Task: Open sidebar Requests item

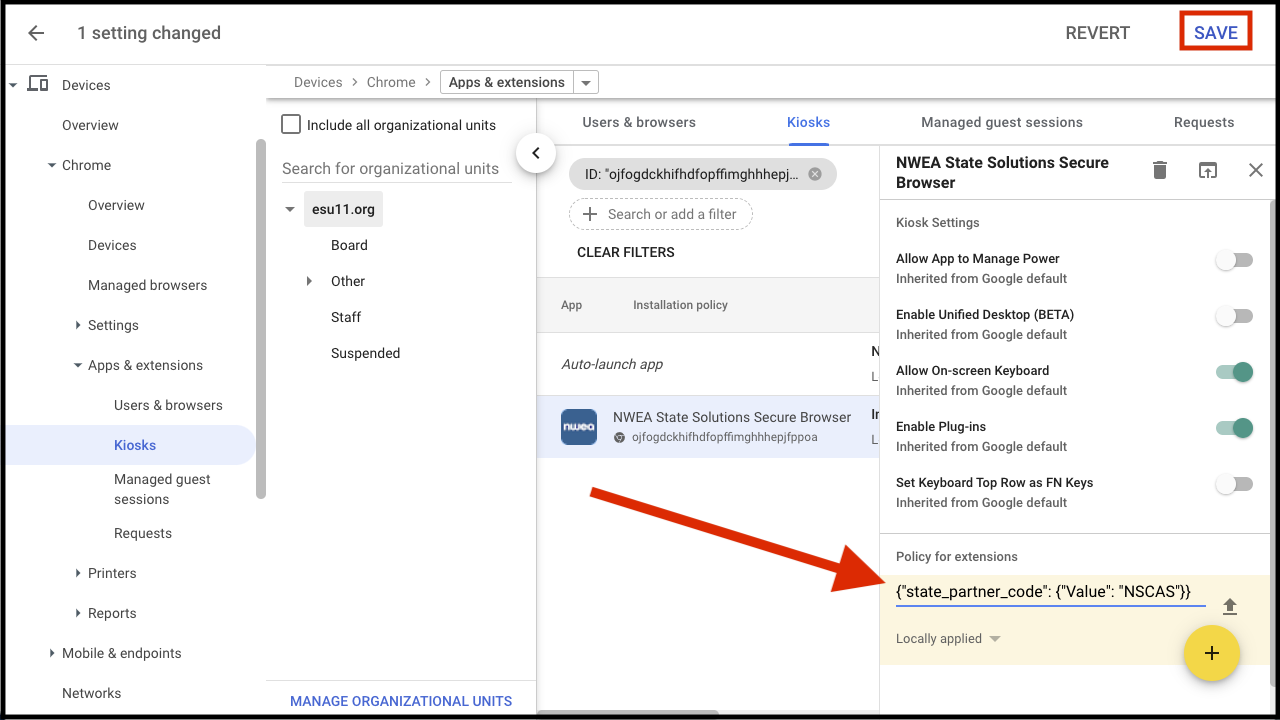Action: click(x=143, y=533)
